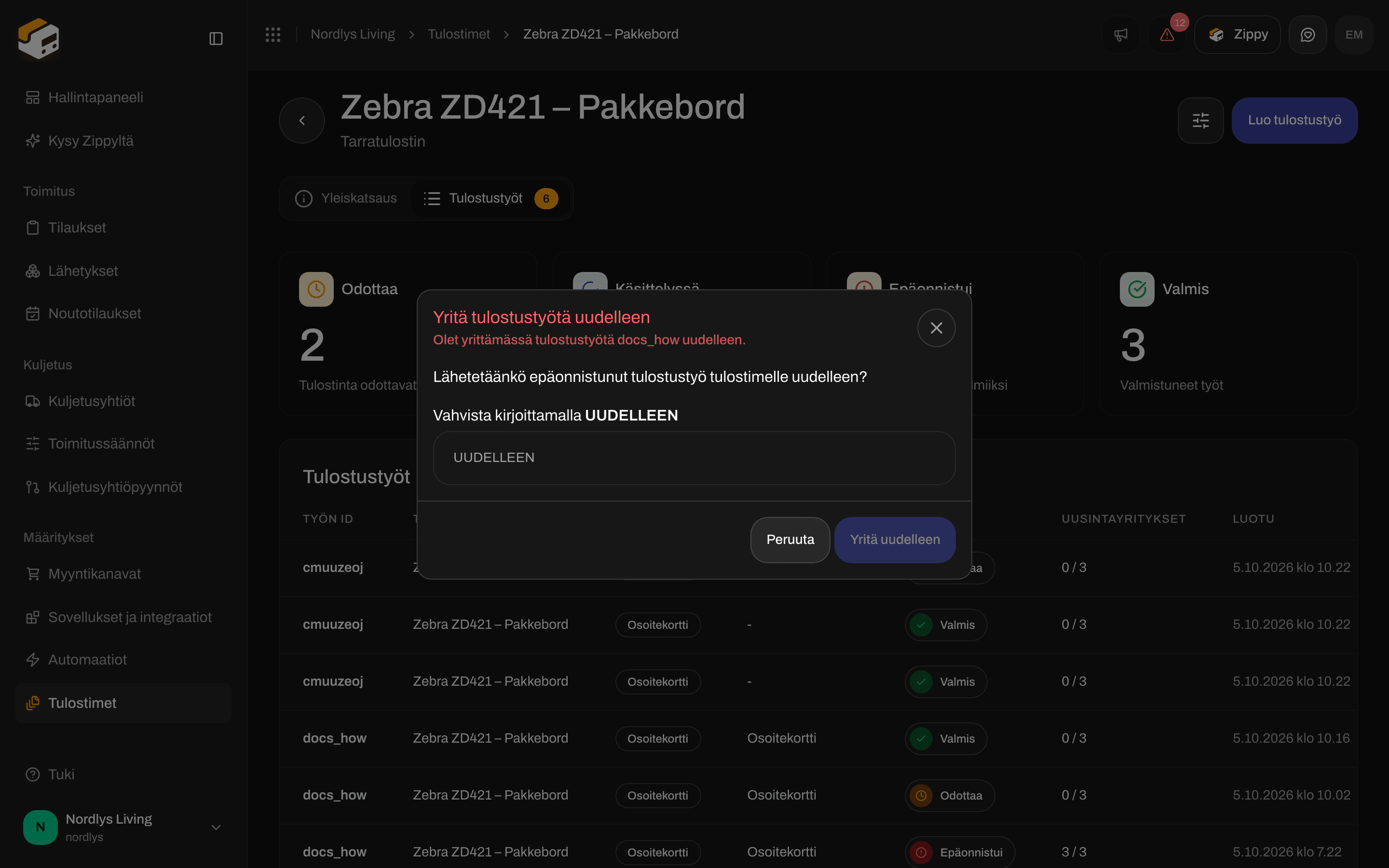This screenshot has height=868, width=1389.
Task: Open the EM user avatar menu
Action: [1354, 34]
